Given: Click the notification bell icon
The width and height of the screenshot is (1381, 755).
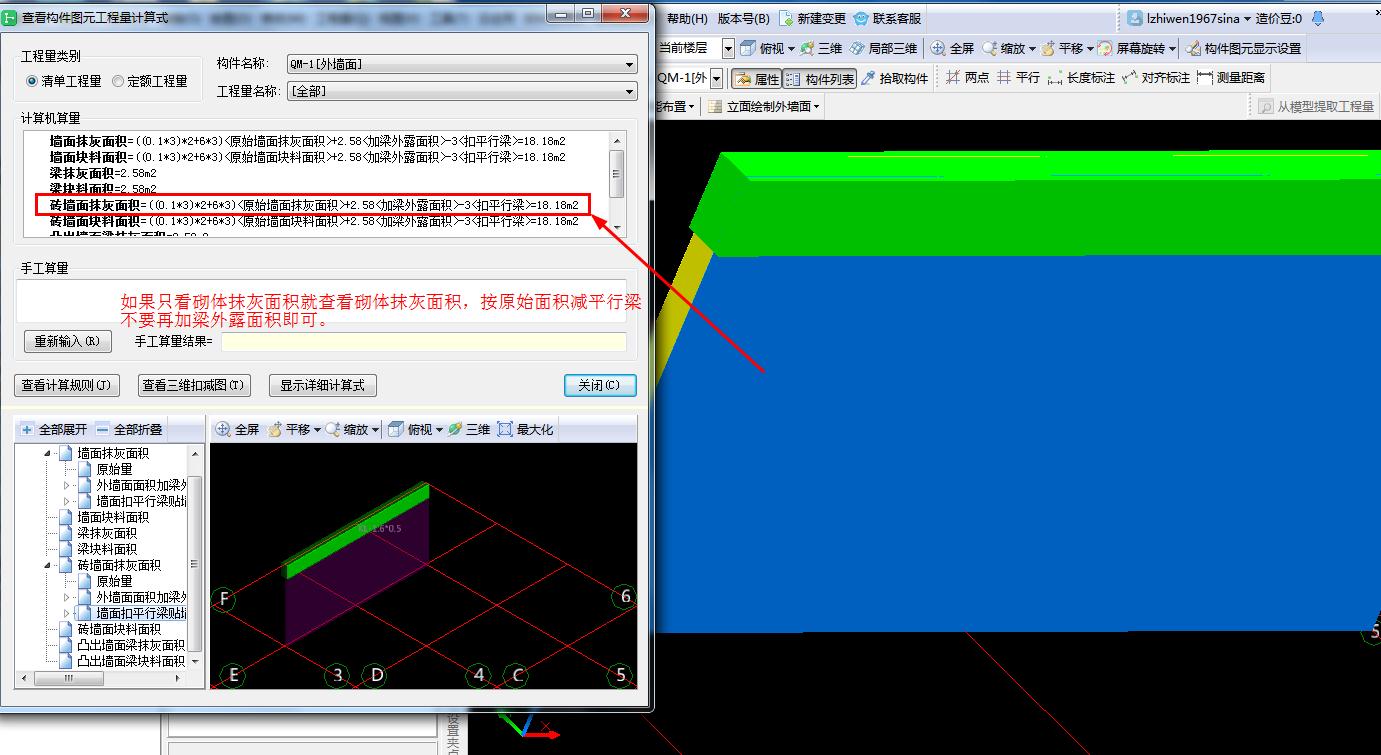Looking at the screenshot, I should click(x=1317, y=18).
